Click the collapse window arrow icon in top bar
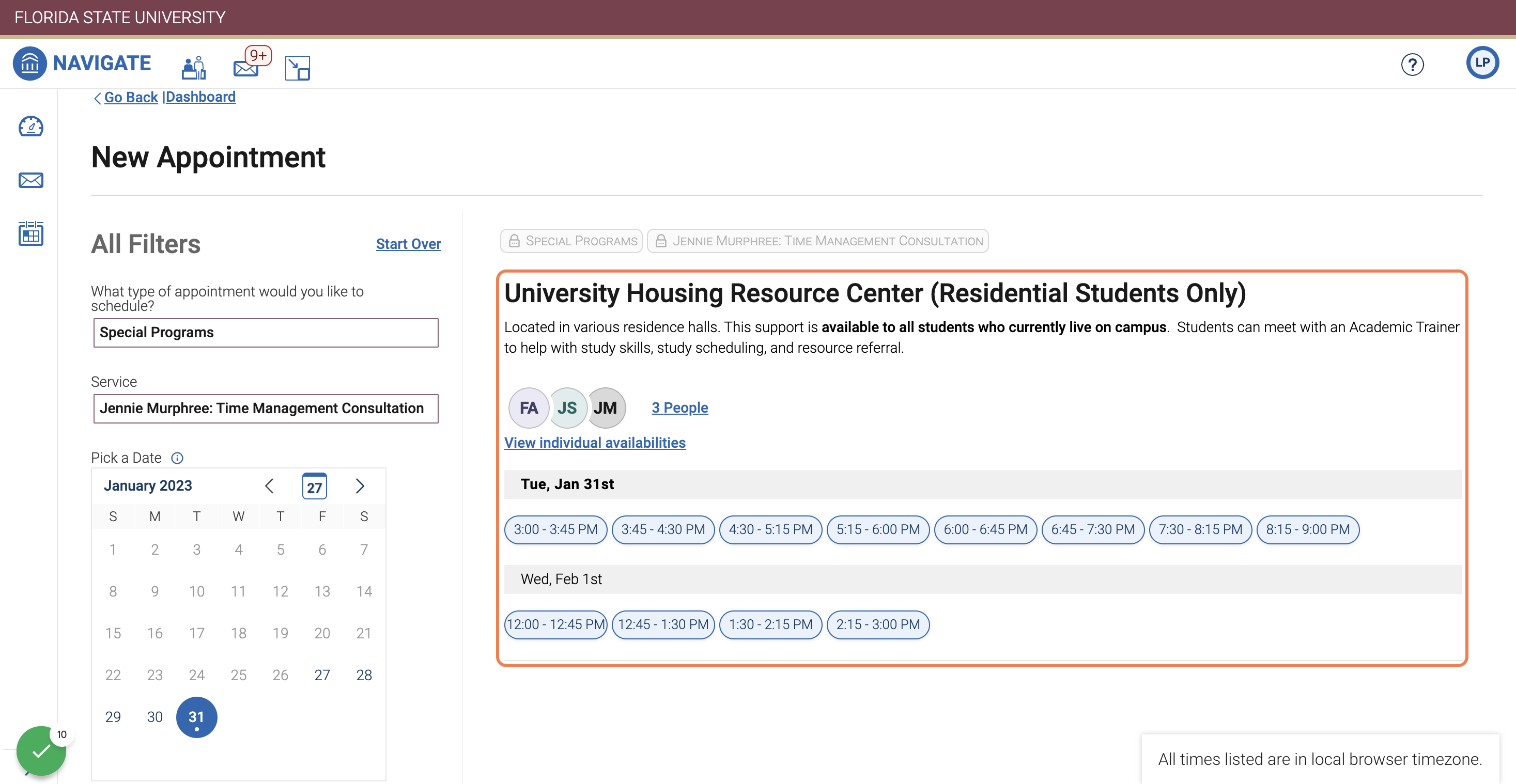This screenshot has height=784, width=1516. [297, 68]
